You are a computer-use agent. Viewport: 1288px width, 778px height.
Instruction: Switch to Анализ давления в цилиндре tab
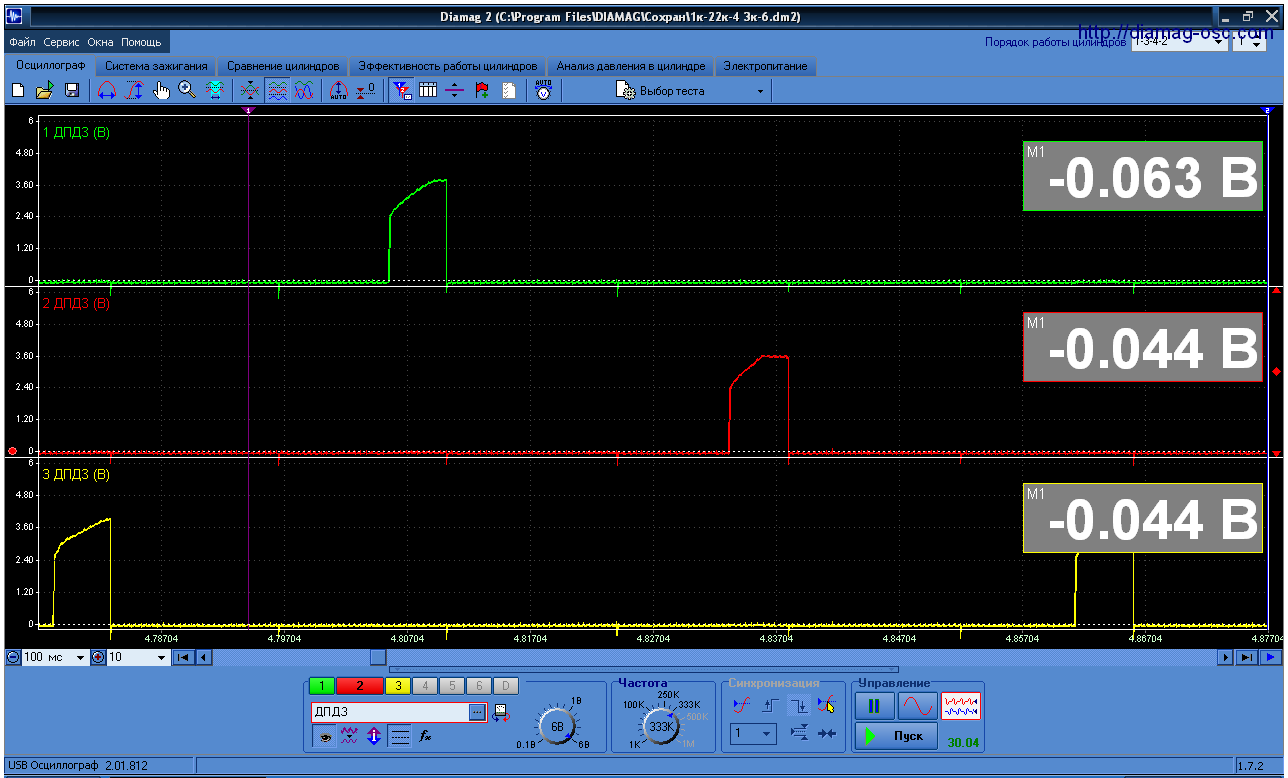[631, 66]
